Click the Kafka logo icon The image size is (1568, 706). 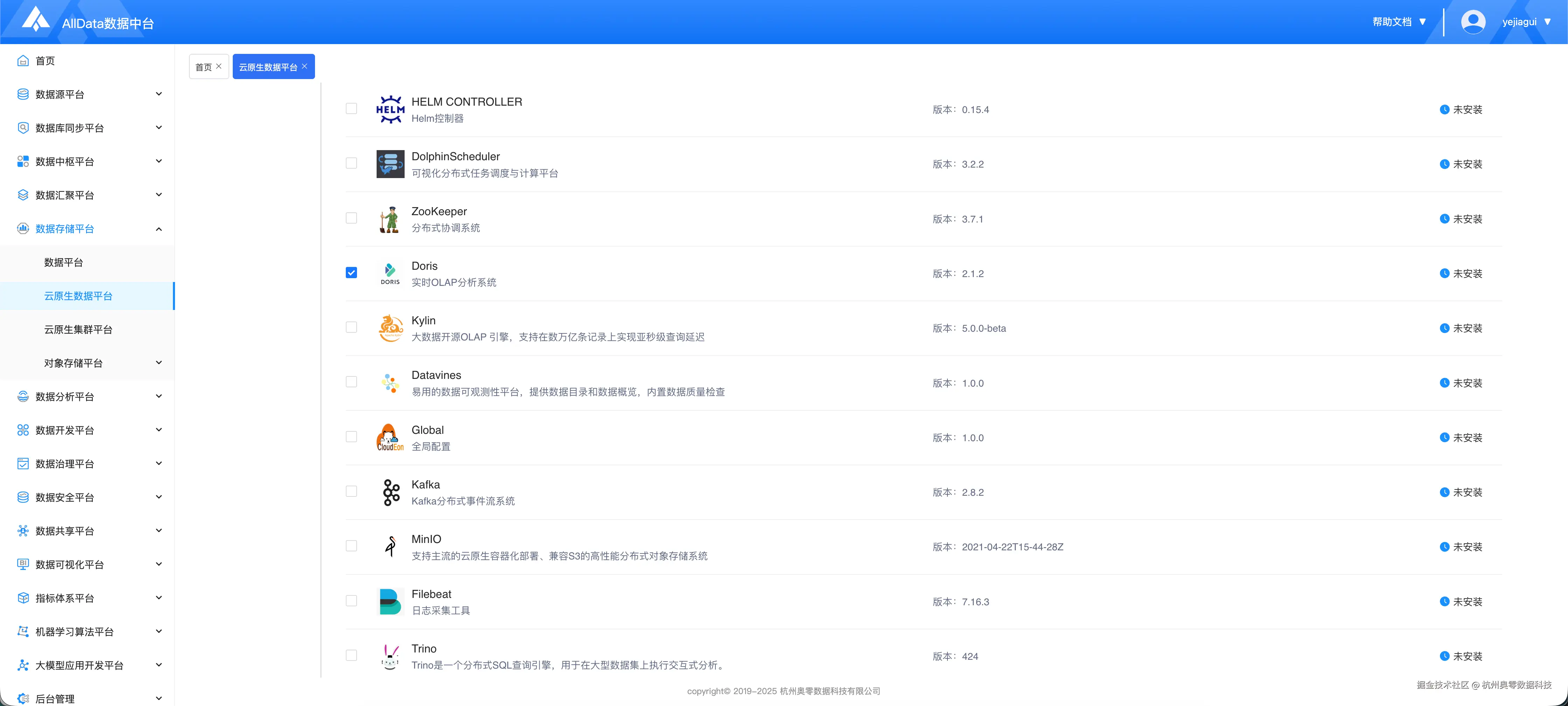[x=390, y=492]
